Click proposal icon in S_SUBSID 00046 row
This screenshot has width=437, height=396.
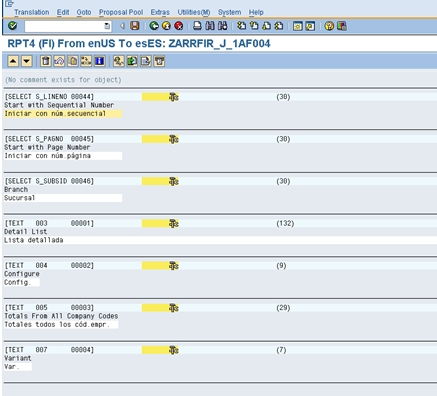[x=174, y=181]
